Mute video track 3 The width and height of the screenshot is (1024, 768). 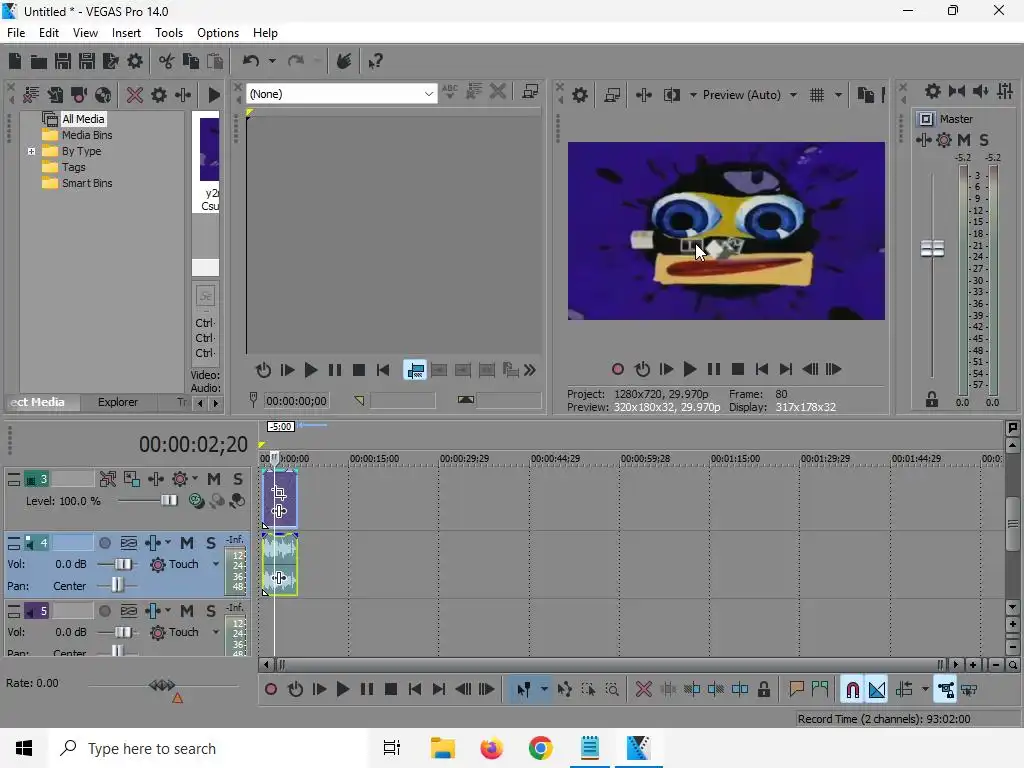pos(214,479)
